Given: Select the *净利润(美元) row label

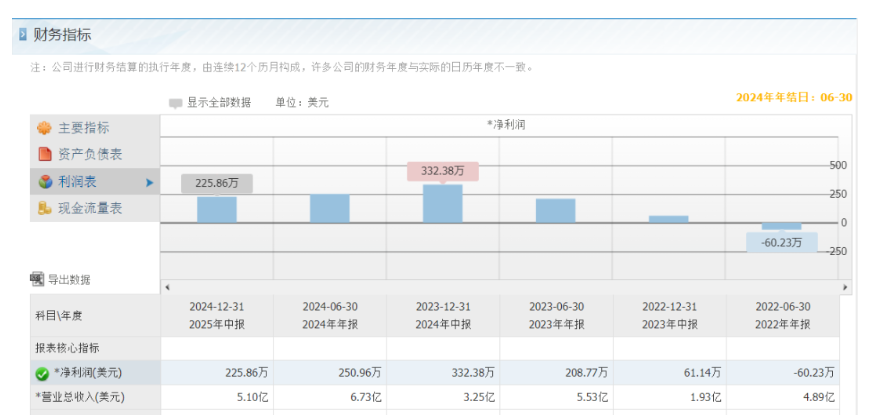Looking at the screenshot, I should [87, 373].
